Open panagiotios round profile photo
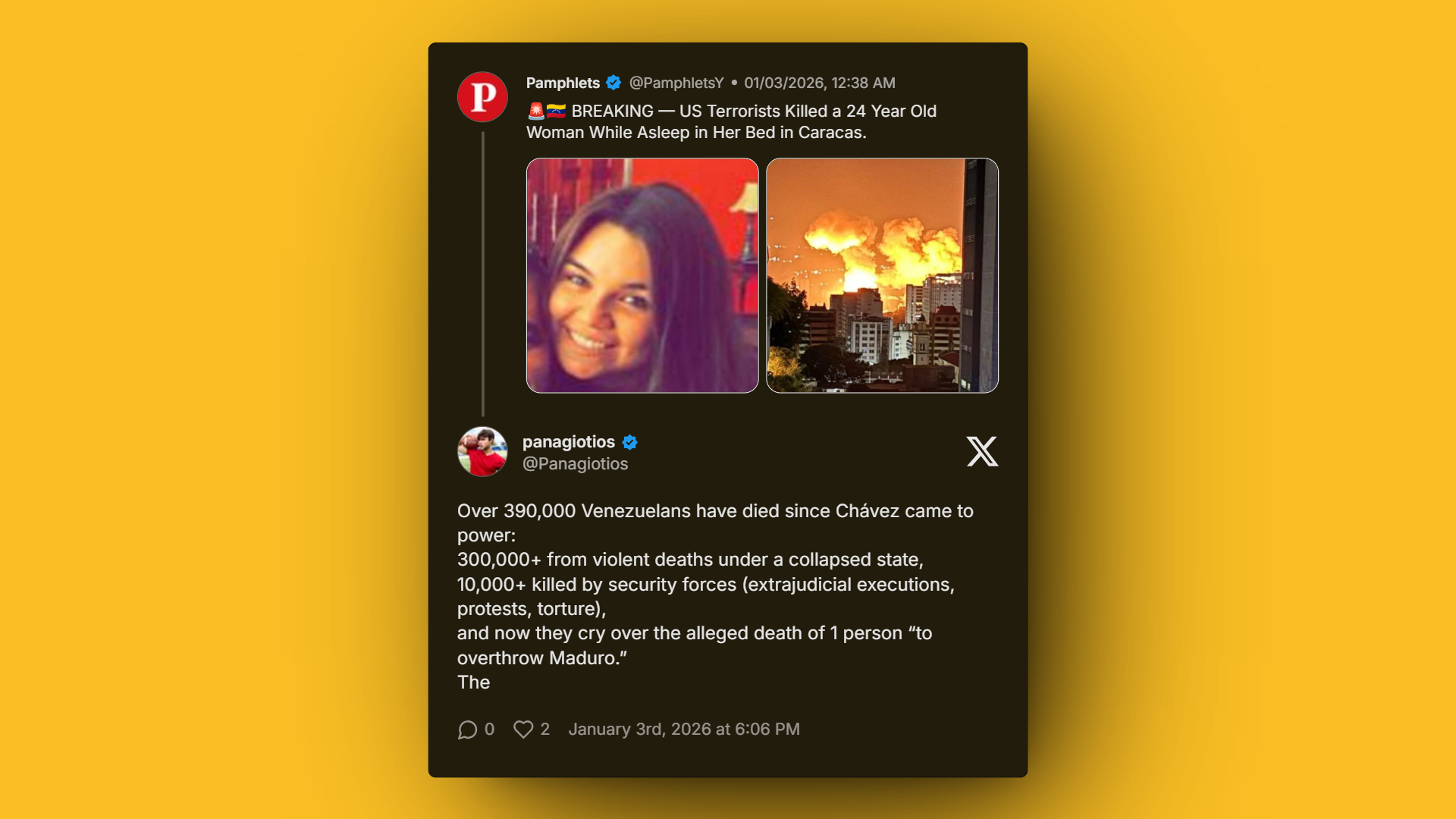This screenshot has width=1456, height=819. (482, 452)
